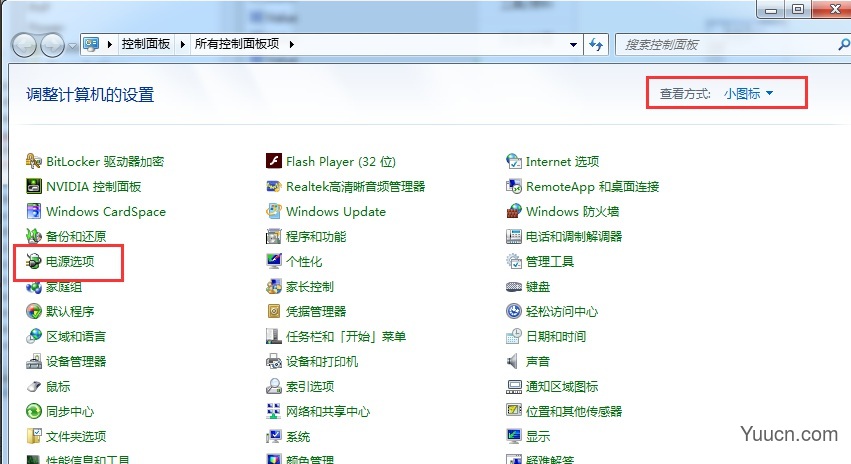Click the 日期和时间 icon
The image size is (851, 464).
513,336
